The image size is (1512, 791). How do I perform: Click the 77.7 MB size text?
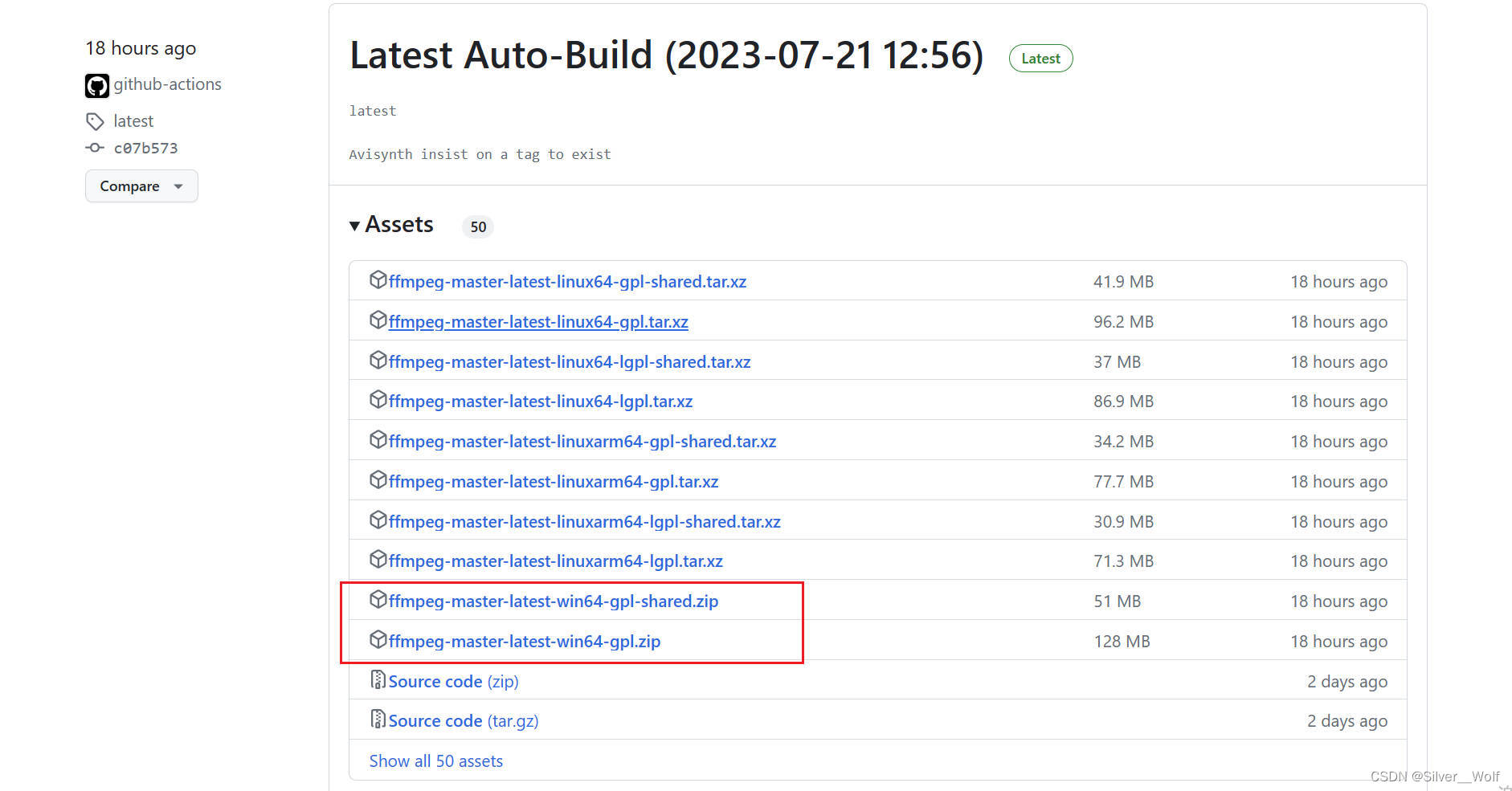tap(1123, 482)
